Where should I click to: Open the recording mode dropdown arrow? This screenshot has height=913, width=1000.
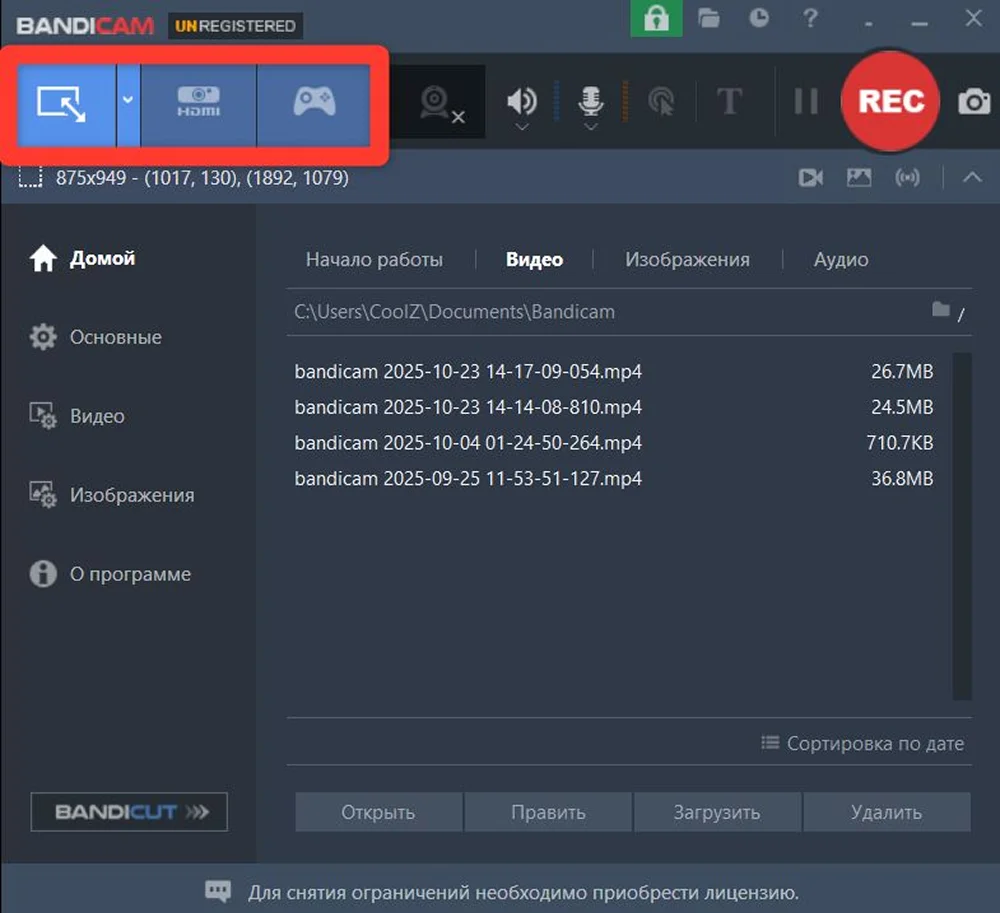coord(127,101)
